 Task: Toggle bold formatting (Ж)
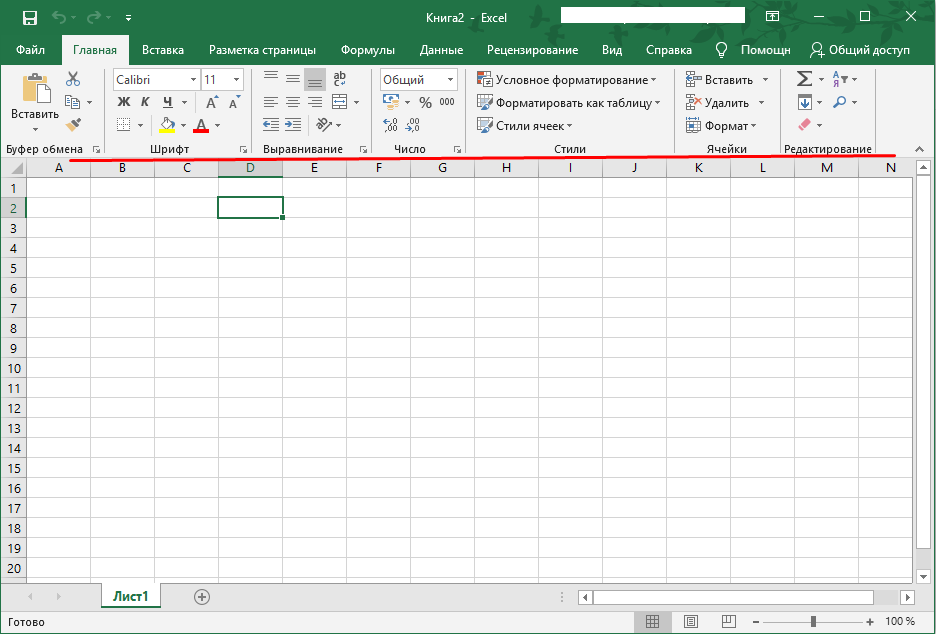pos(124,102)
